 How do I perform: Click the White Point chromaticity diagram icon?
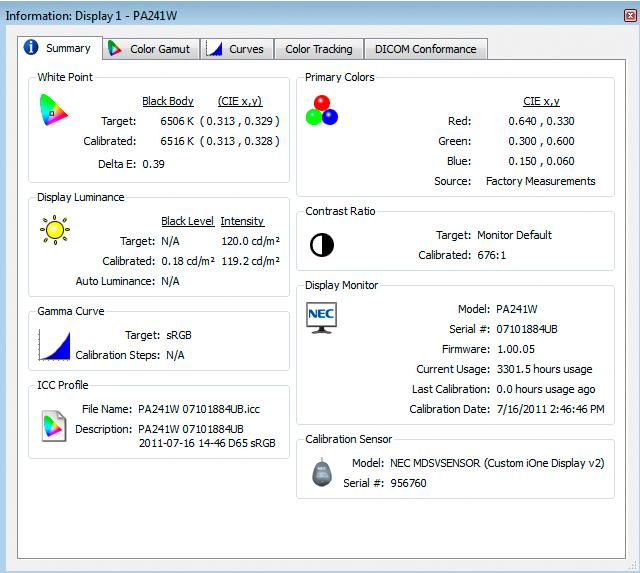[53, 110]
